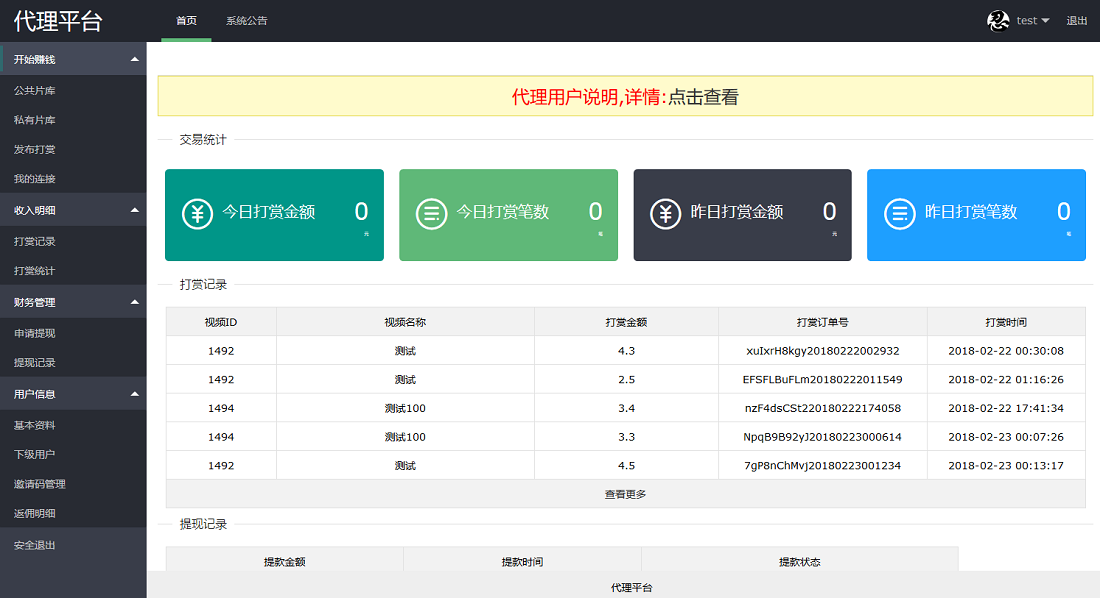This screenshot has width=1100, height=598.
Task: Click the list icon on 今日打赏笔数 card
Action: click(431, 214)
